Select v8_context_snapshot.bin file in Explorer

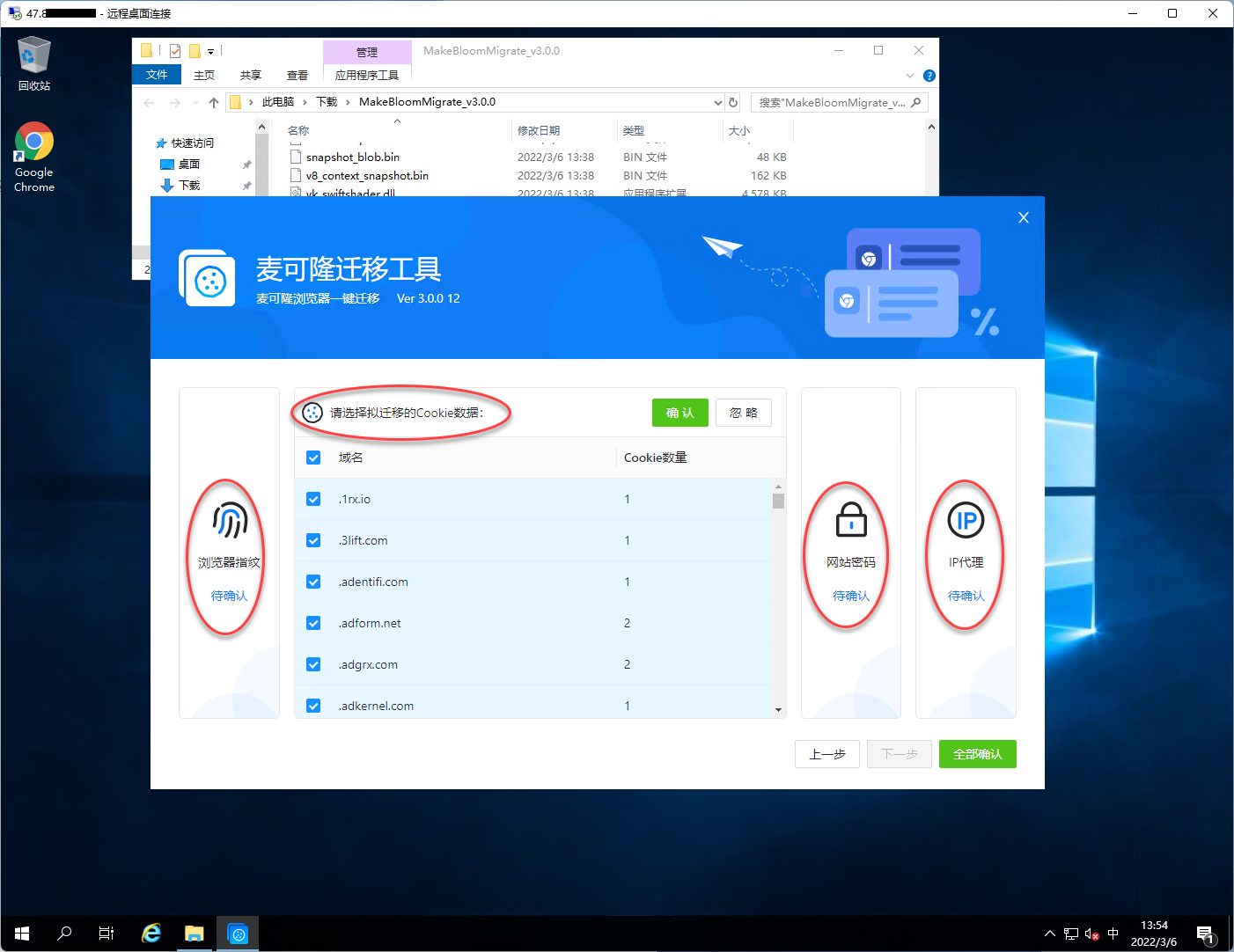click(367, 176)
